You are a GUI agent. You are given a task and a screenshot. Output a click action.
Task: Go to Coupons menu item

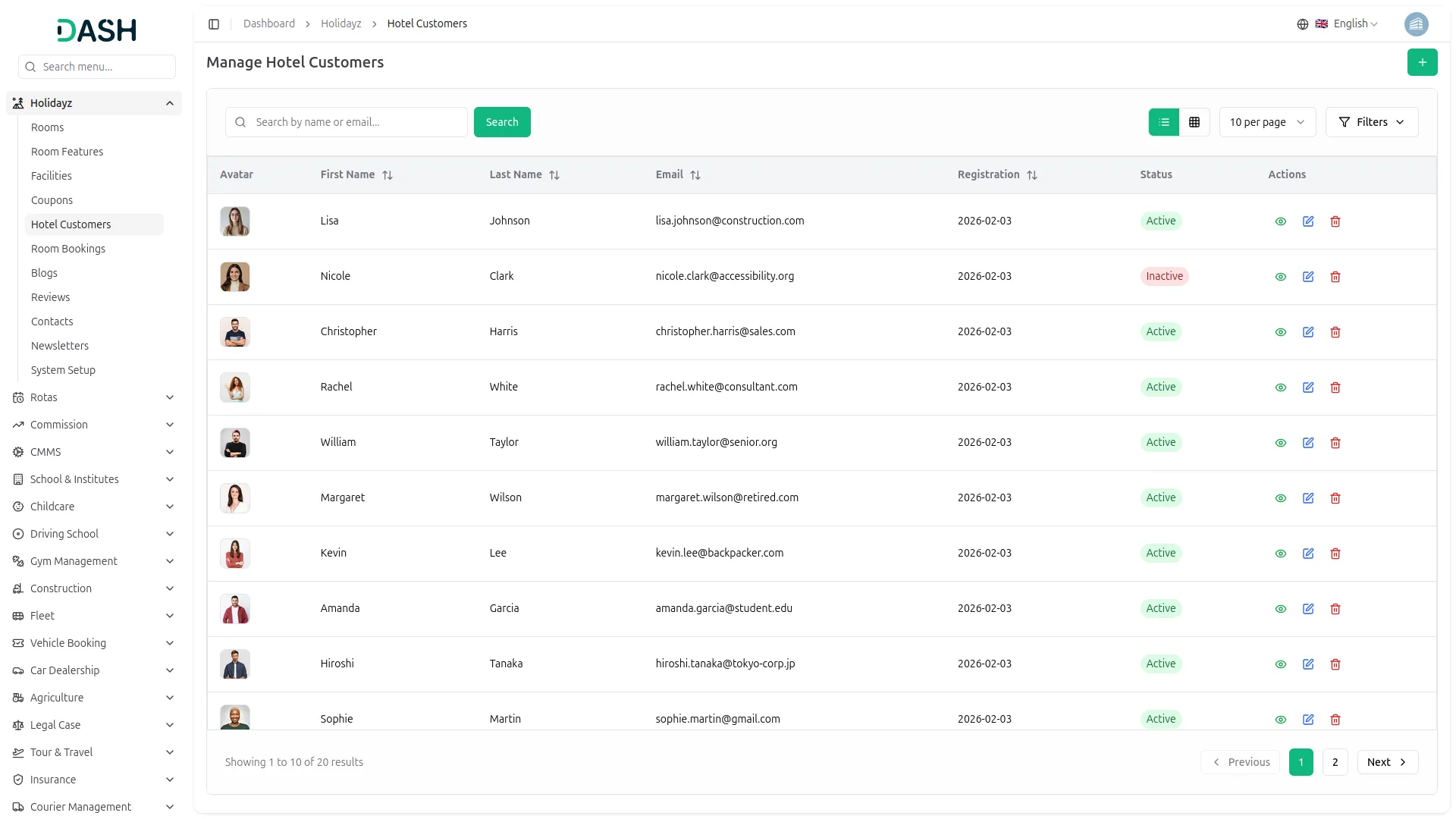(52, 200)
